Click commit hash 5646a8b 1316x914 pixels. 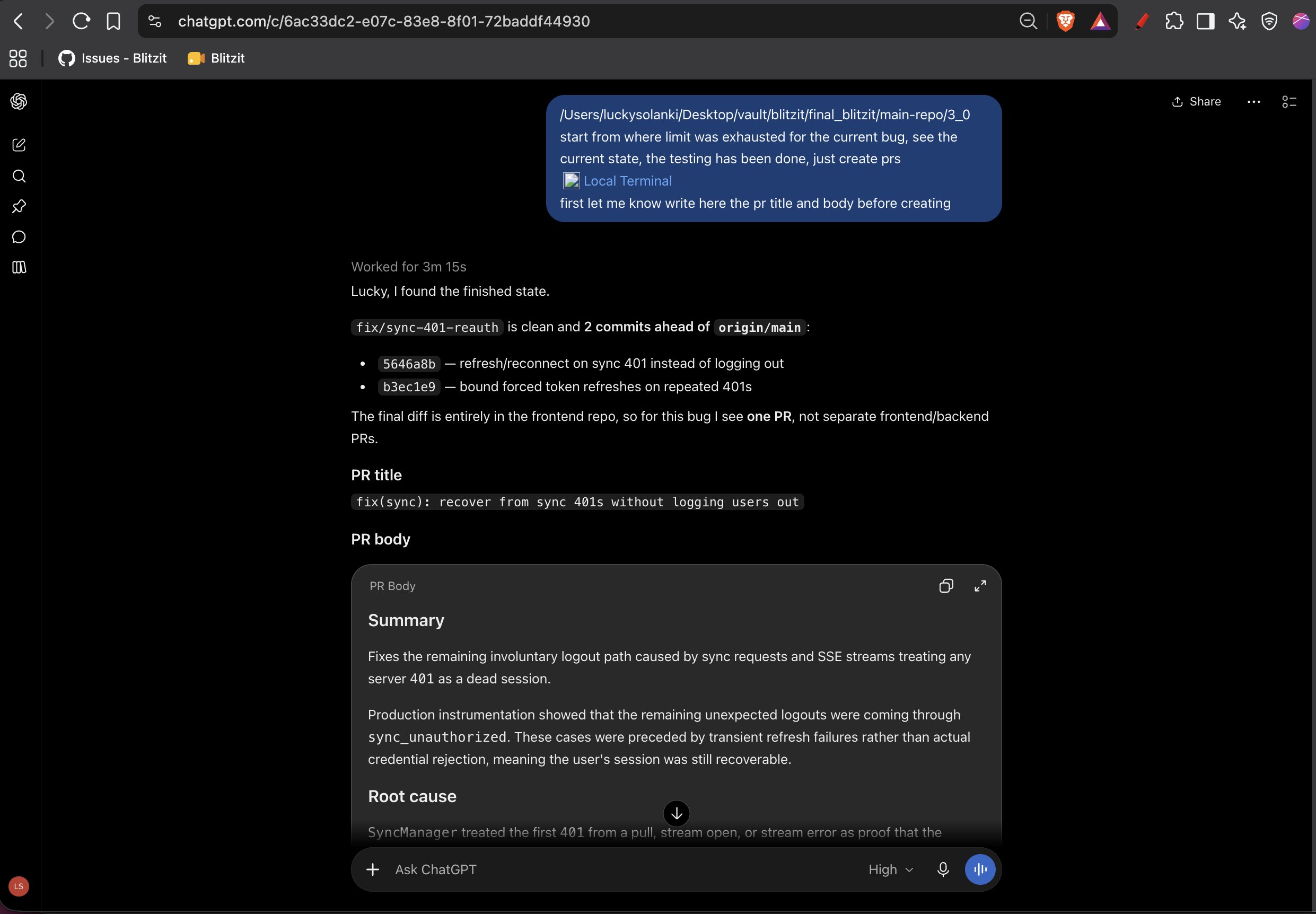point(409,364)
